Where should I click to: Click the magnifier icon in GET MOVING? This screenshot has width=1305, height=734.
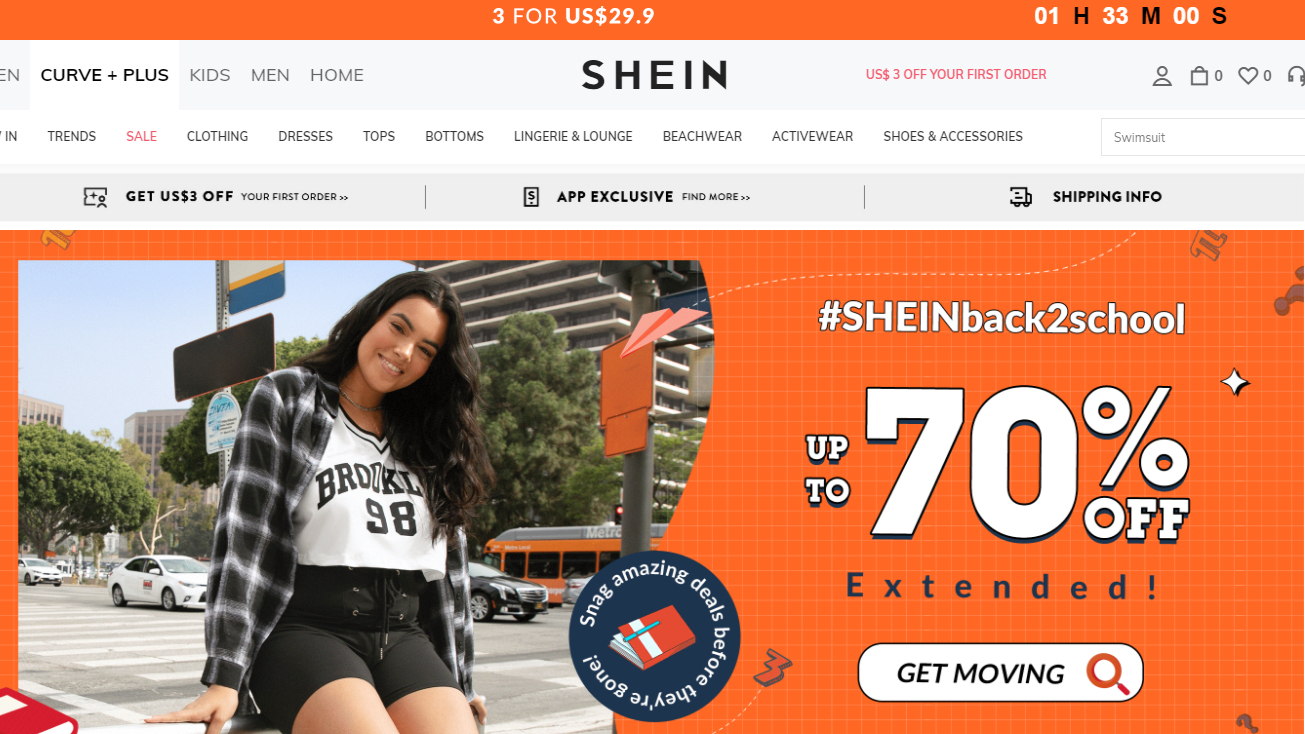[1109, 673]
